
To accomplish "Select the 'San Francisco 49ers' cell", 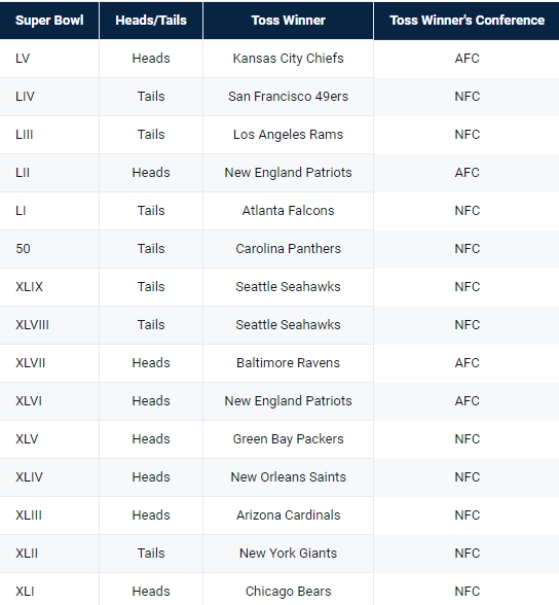I will 288,96.
